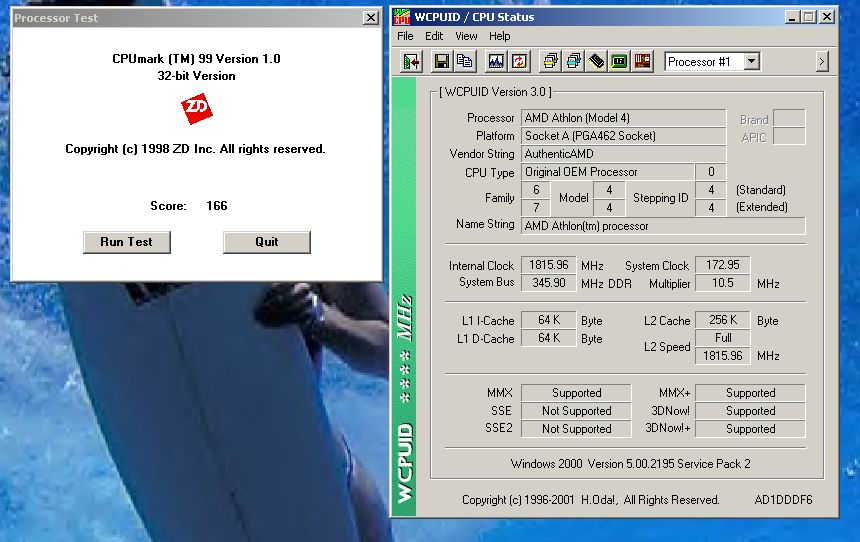The height and width of the screenshot is (542, 860).
Task: Click SSE 'Not Supported' status field
Action: pyautogui.click(x=576, y=411)
